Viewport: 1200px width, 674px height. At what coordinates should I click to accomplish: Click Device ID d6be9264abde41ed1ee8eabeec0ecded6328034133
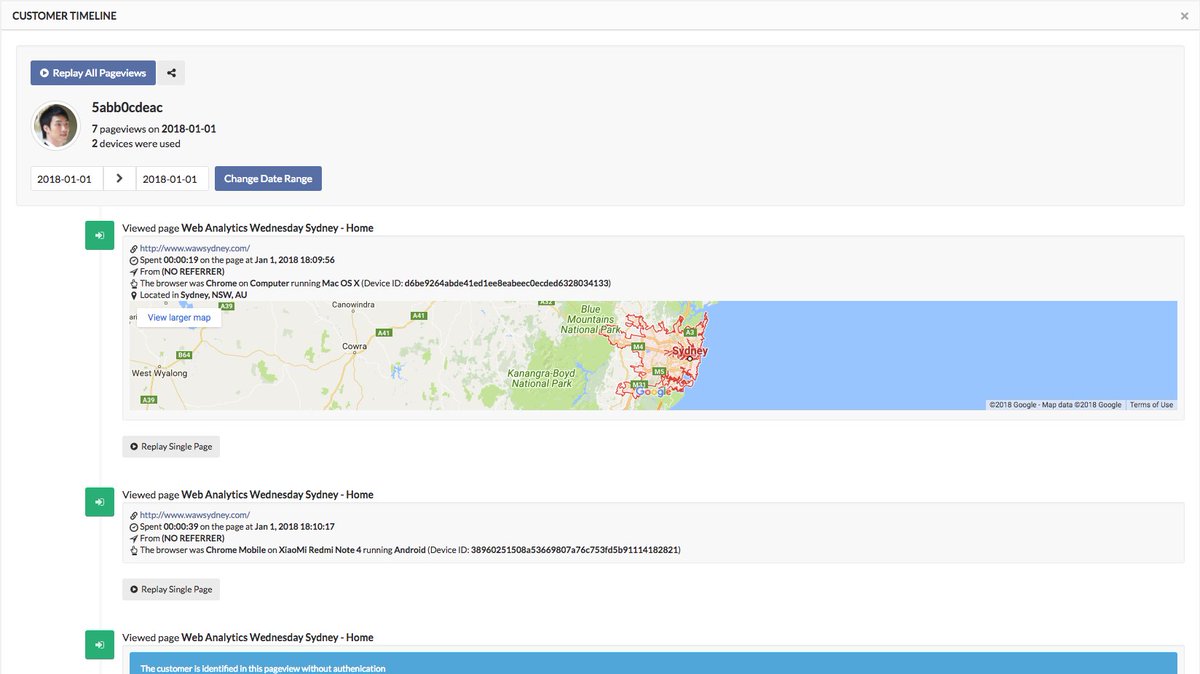(506, 283)
